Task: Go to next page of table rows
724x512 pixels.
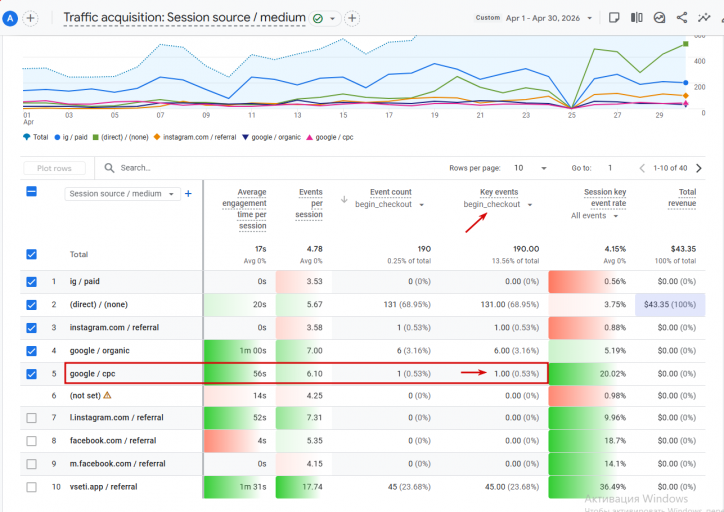Action: click(x=699, y=168)
